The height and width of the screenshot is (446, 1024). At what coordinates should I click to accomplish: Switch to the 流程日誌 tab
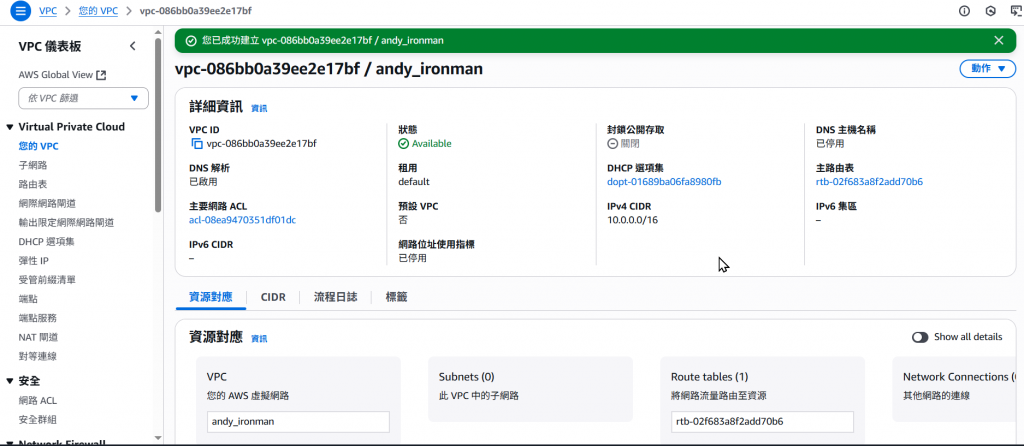coord(336,297)
